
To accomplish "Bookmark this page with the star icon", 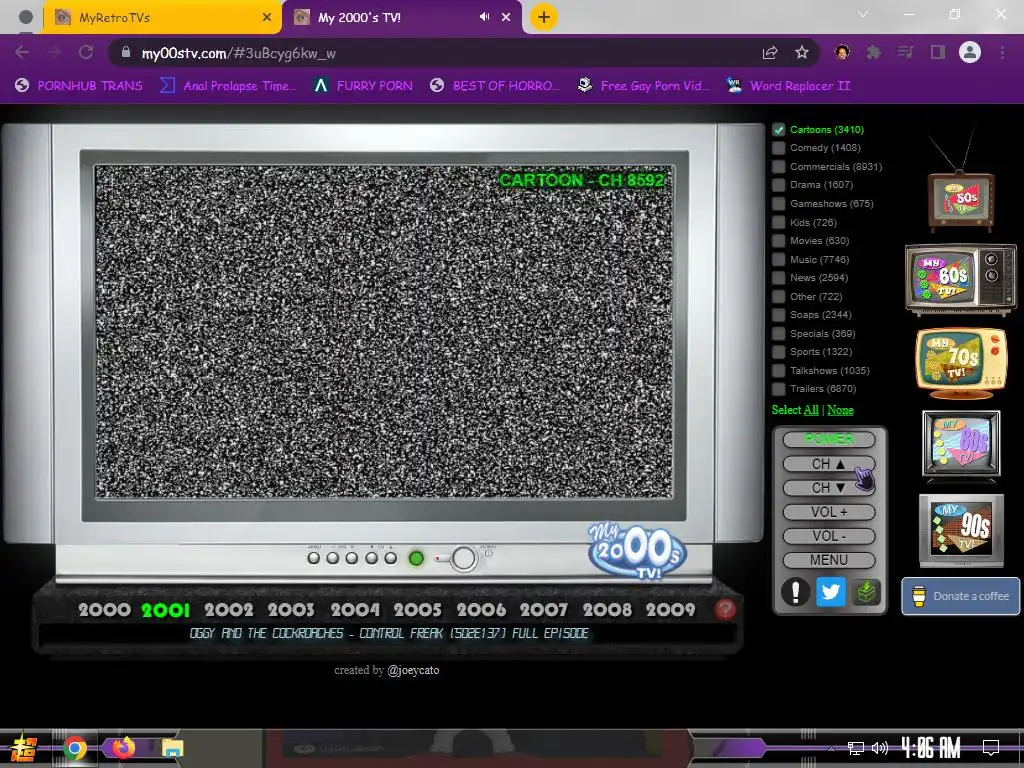I will point(802,53).
